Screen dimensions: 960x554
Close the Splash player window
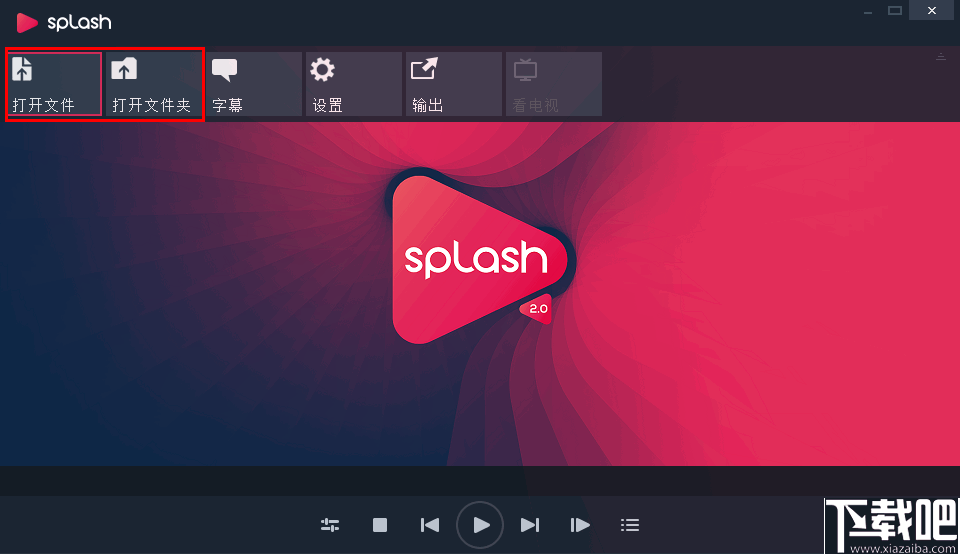[932, 10]
